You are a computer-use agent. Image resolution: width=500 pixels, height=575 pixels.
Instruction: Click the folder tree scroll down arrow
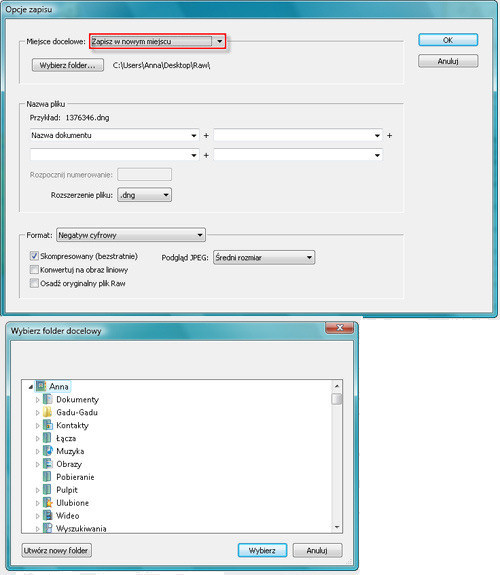[337, 527]
